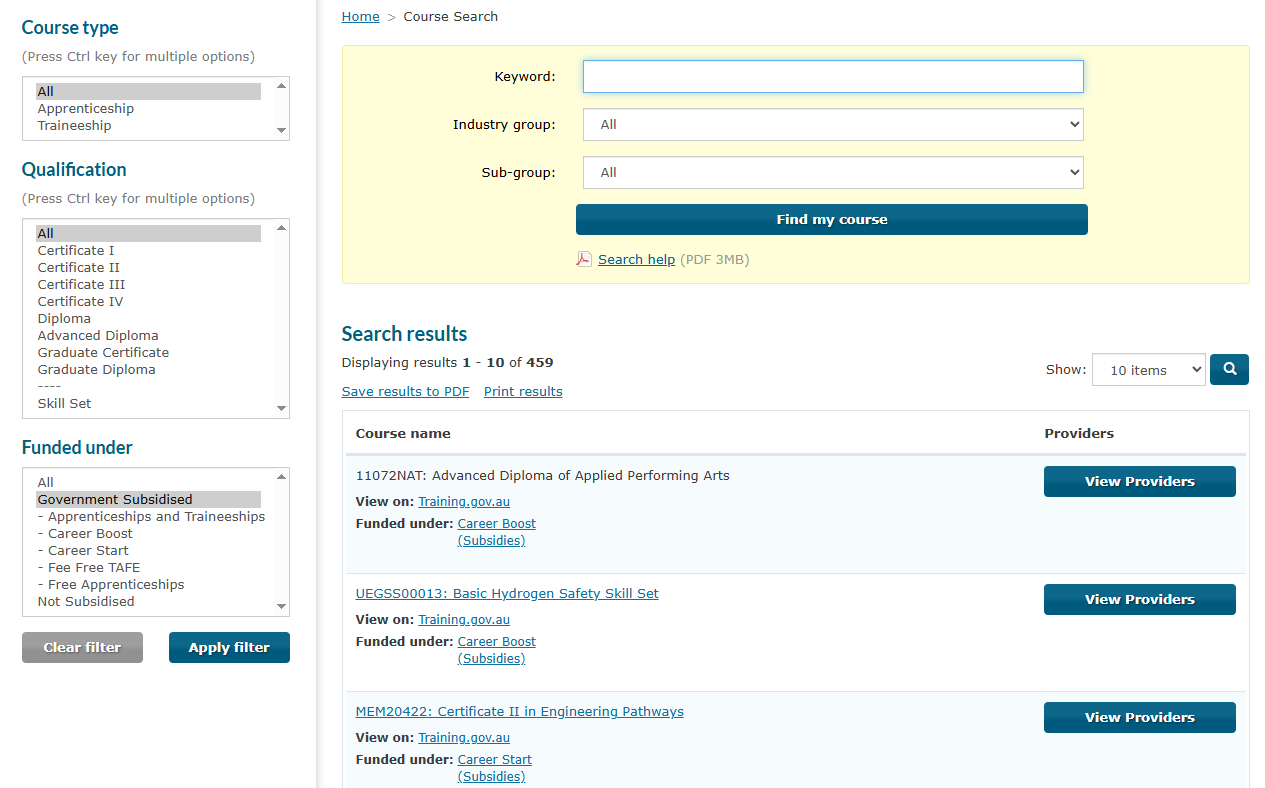
Task: Click the Print results link
Action: 523,392
